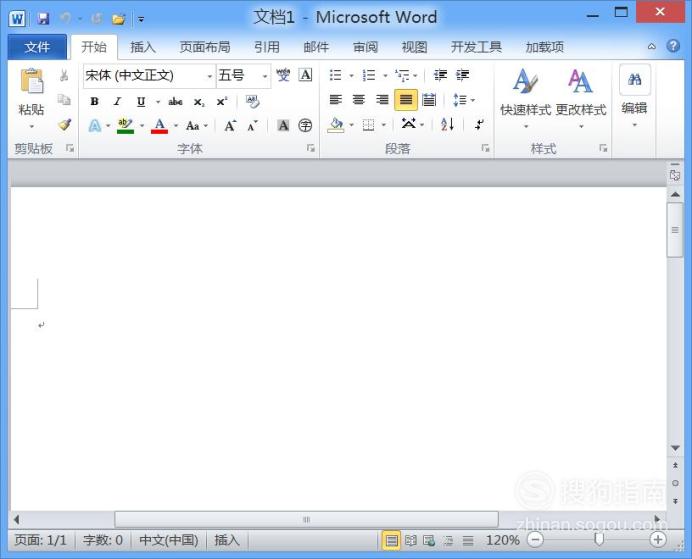Save document via the floppy disk icon
The height and width of the screenshot is (559, 692).
(43, 19)
